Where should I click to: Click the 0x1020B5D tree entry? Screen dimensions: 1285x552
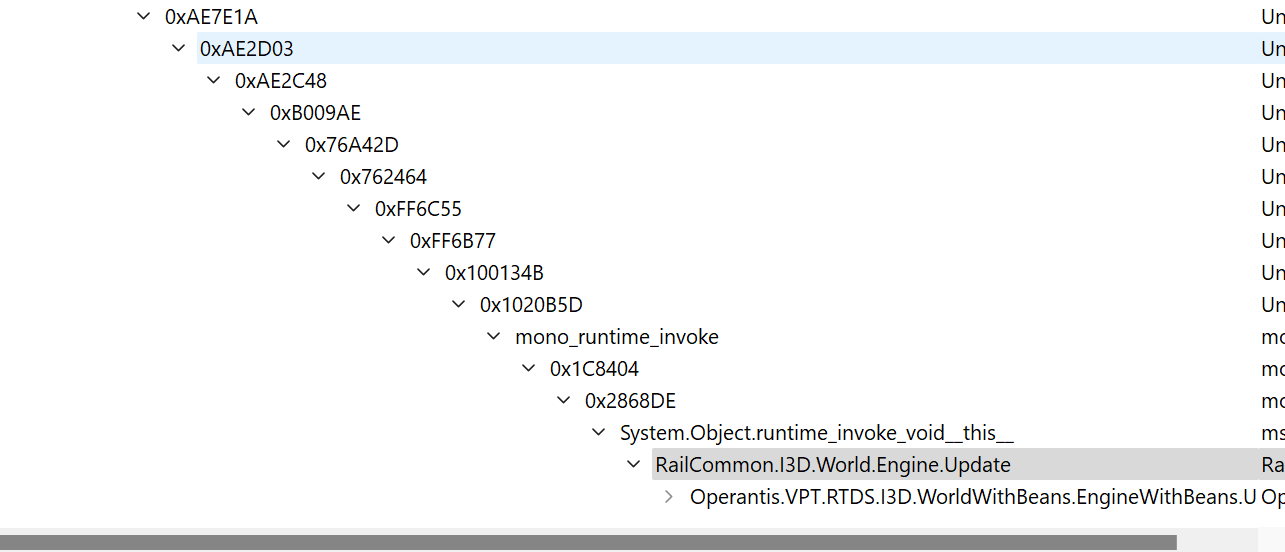531,305
